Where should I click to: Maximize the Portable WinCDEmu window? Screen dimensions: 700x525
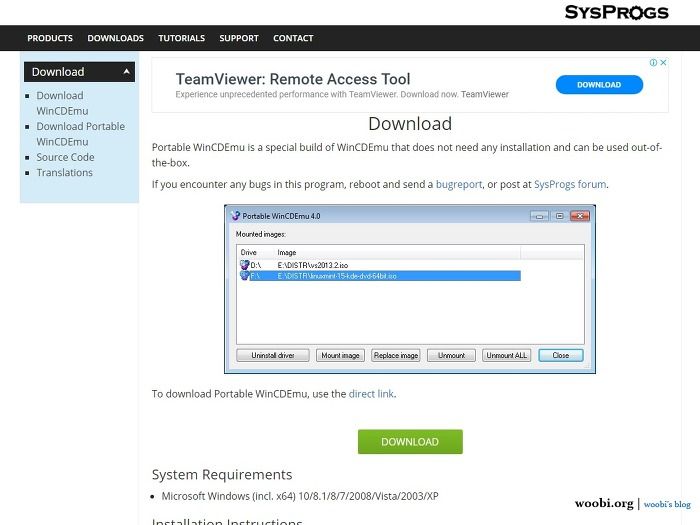pyautogui.click(x=559, y=217)
